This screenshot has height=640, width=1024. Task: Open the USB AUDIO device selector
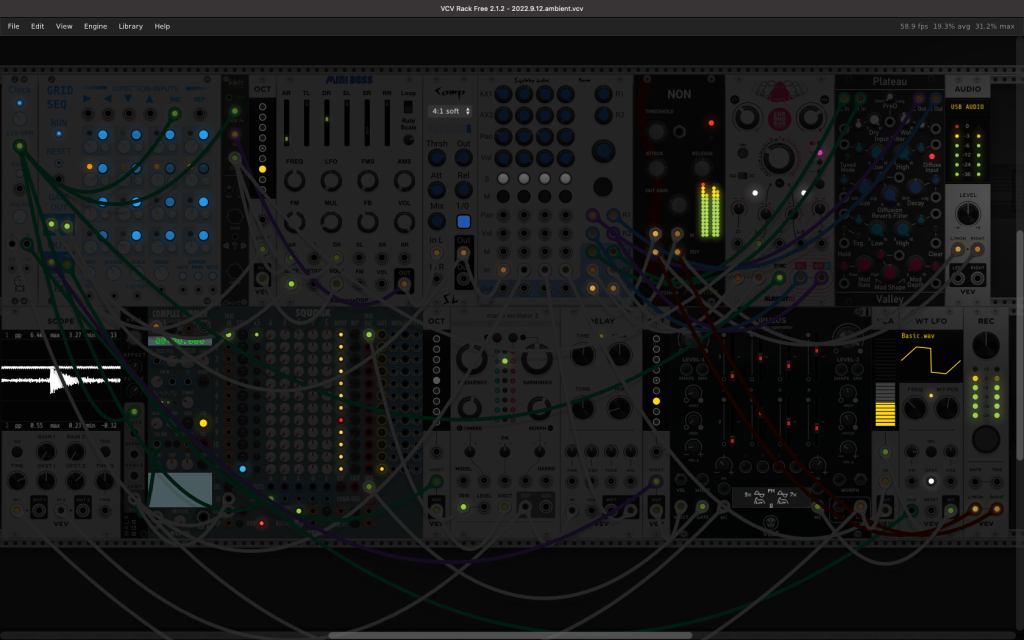point(967,106)
